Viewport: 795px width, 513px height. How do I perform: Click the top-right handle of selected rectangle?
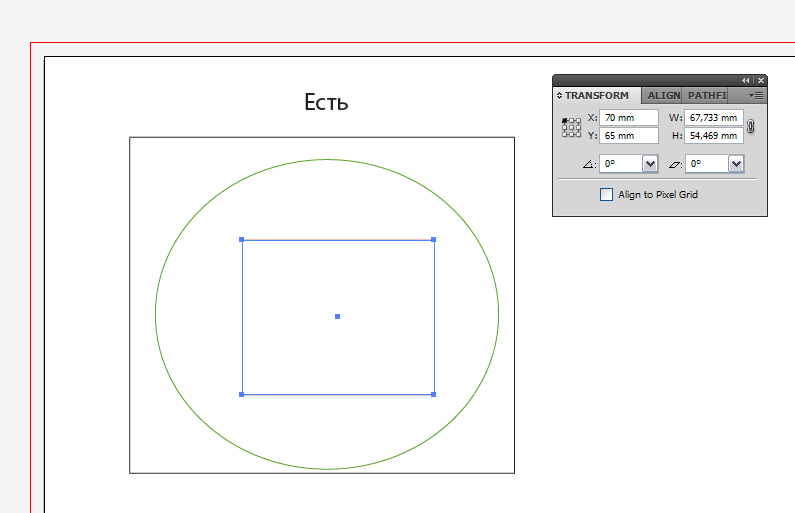[433, 240]
